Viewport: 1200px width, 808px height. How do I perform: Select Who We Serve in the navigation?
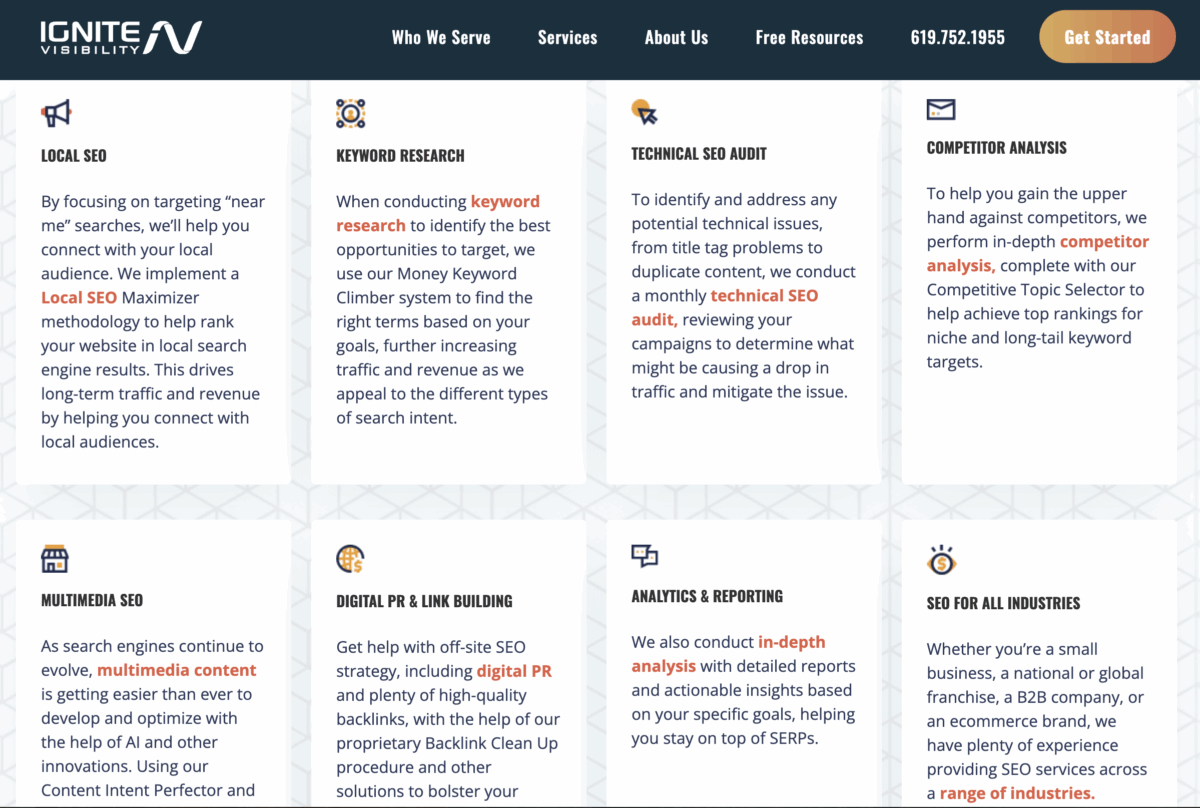point(441,37)
